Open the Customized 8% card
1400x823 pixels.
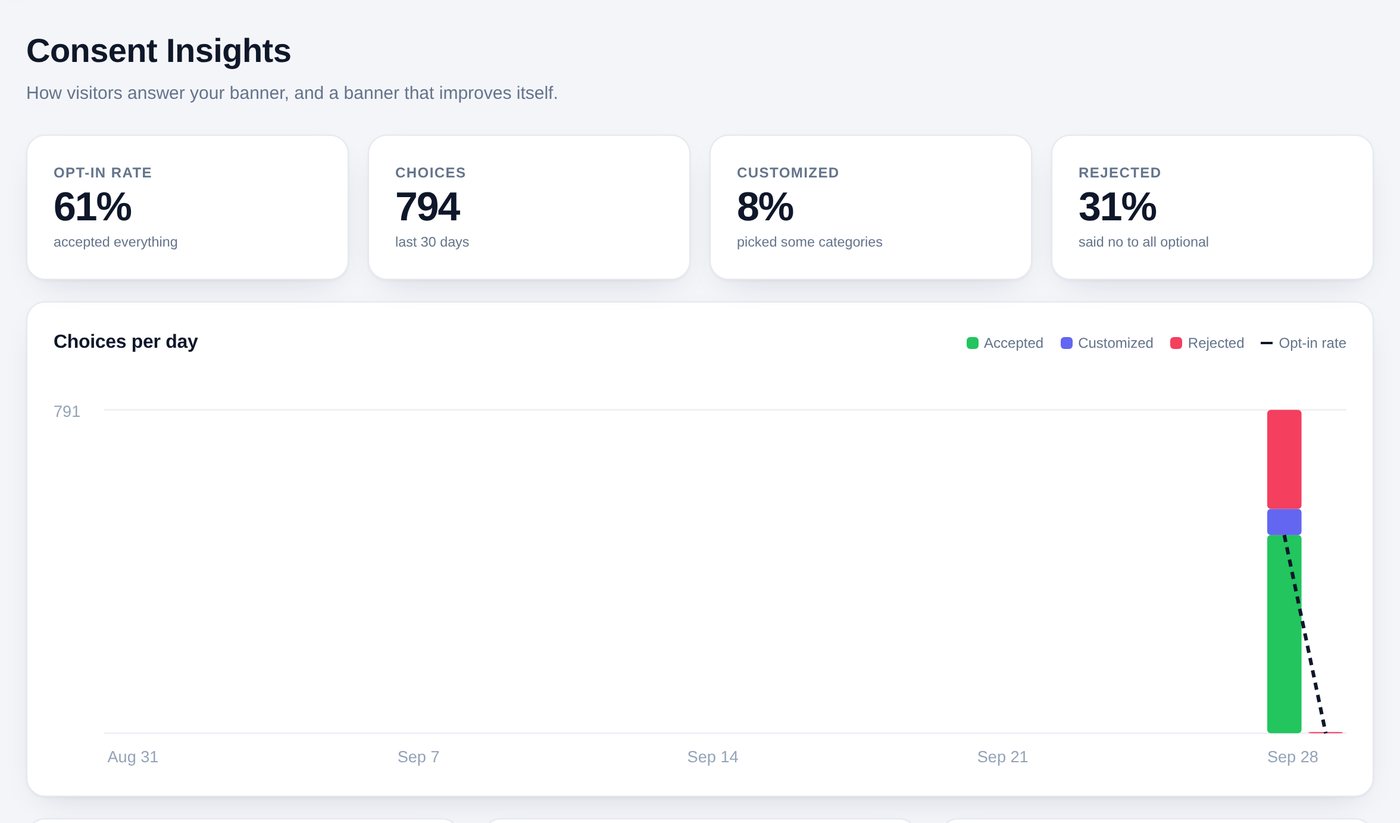(870, 207)
